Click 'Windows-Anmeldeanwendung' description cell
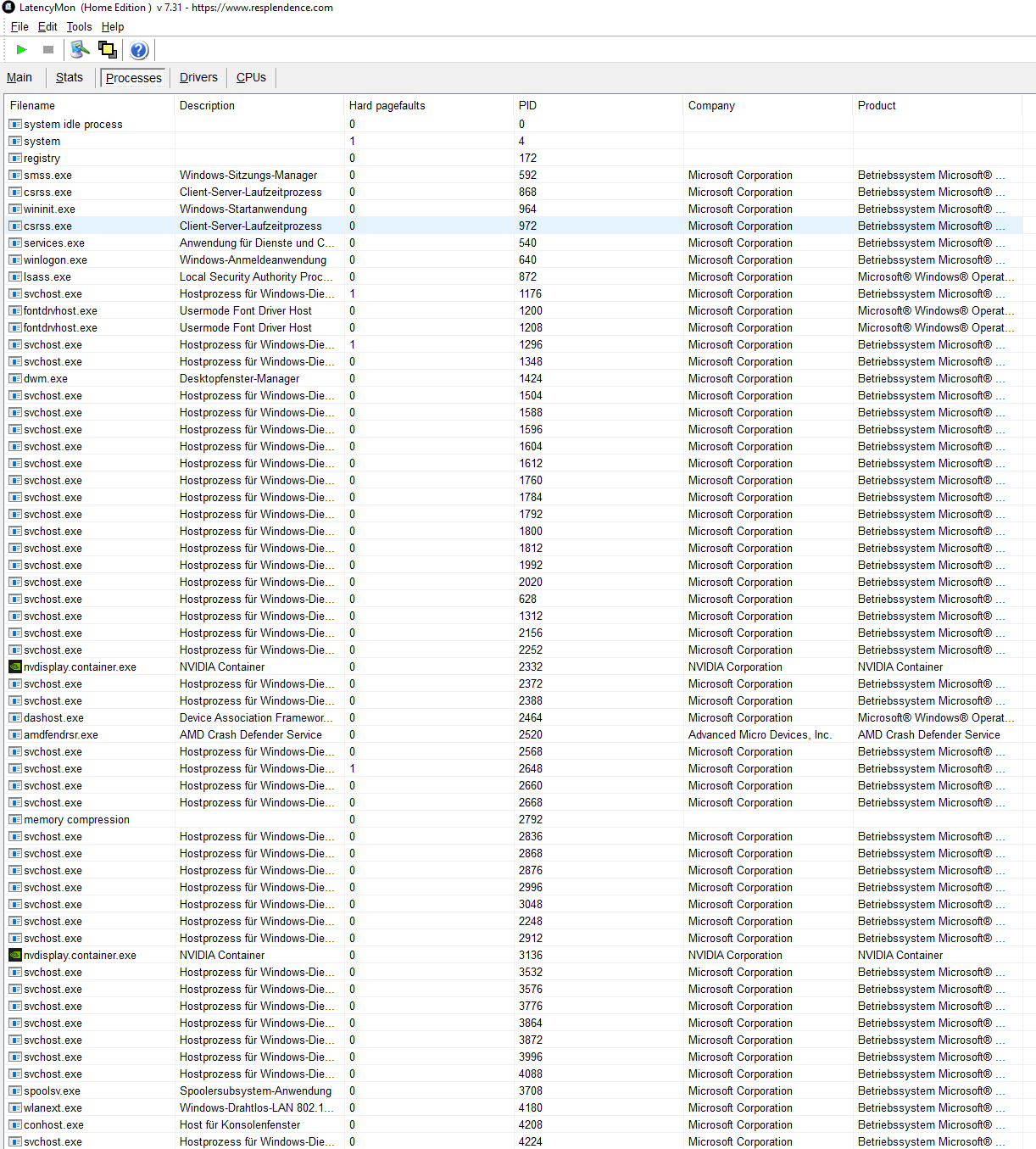 pyautogui.click(x=253, y=259)
